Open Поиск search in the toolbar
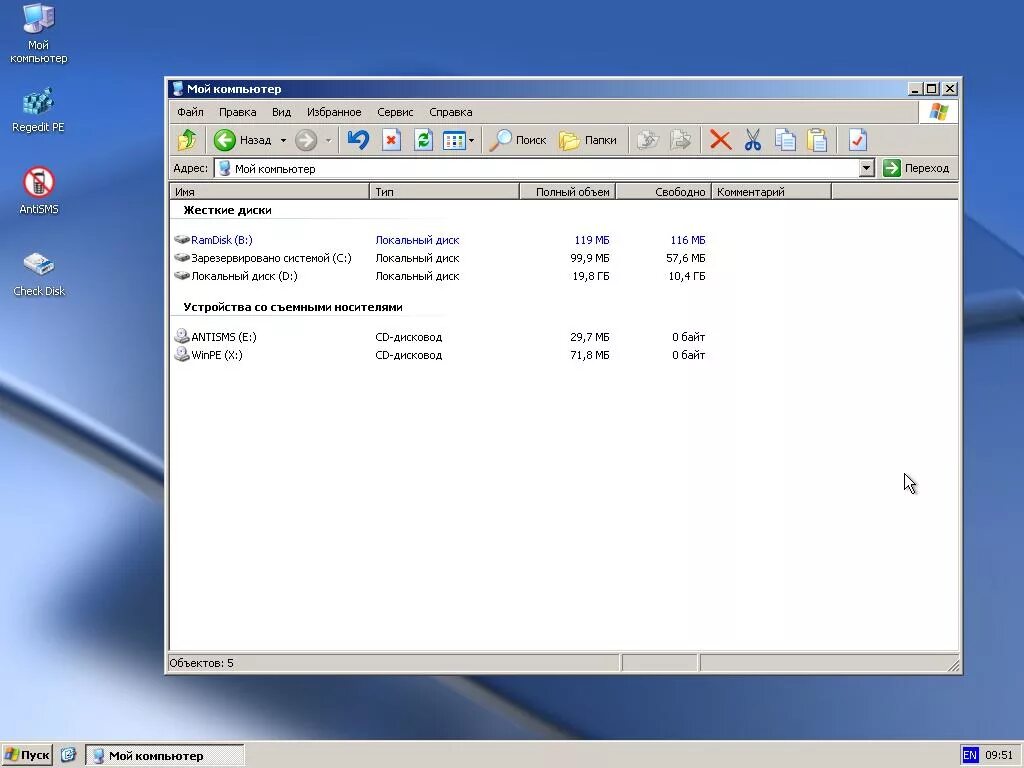1024x768 pixels. (519, 140)
